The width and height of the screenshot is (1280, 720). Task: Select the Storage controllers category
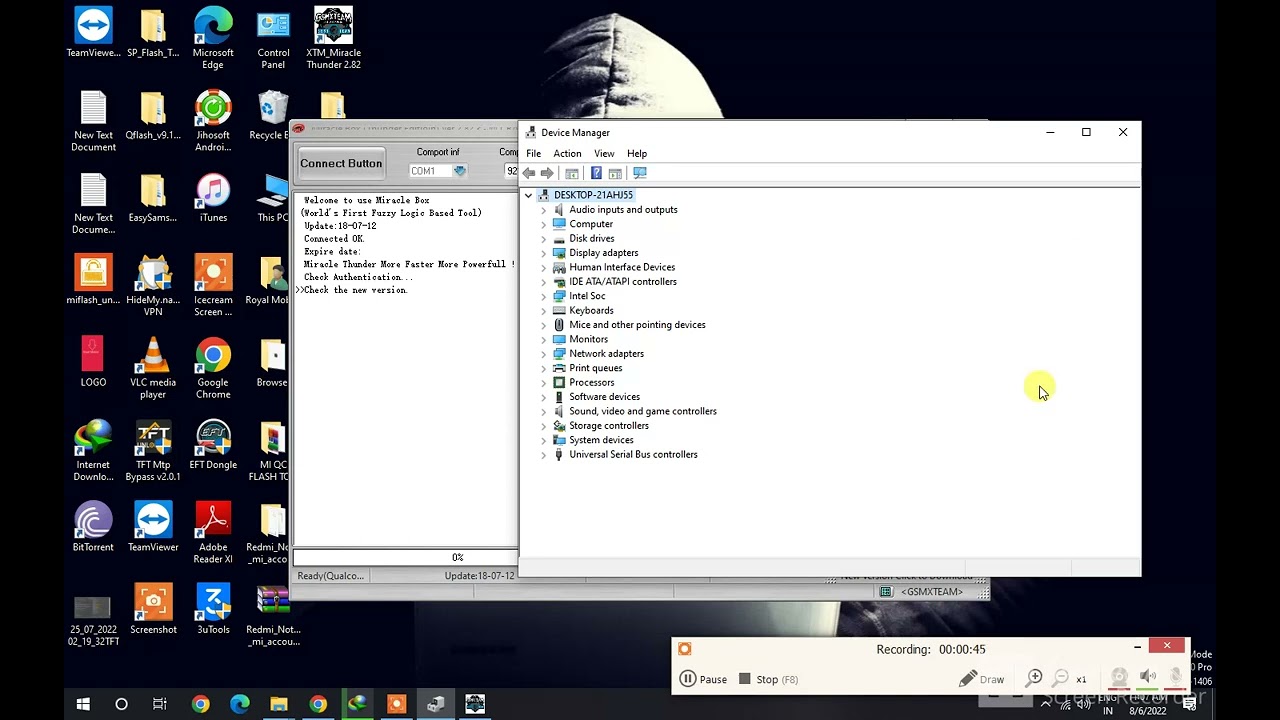608,426
